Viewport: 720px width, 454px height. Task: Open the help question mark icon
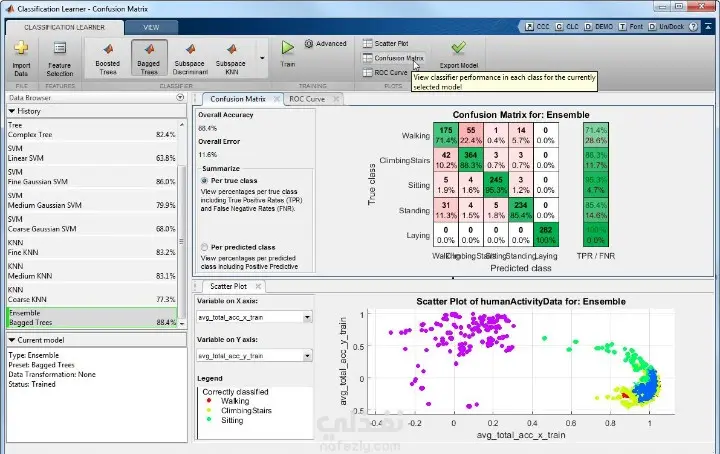[x=693, y=27]
